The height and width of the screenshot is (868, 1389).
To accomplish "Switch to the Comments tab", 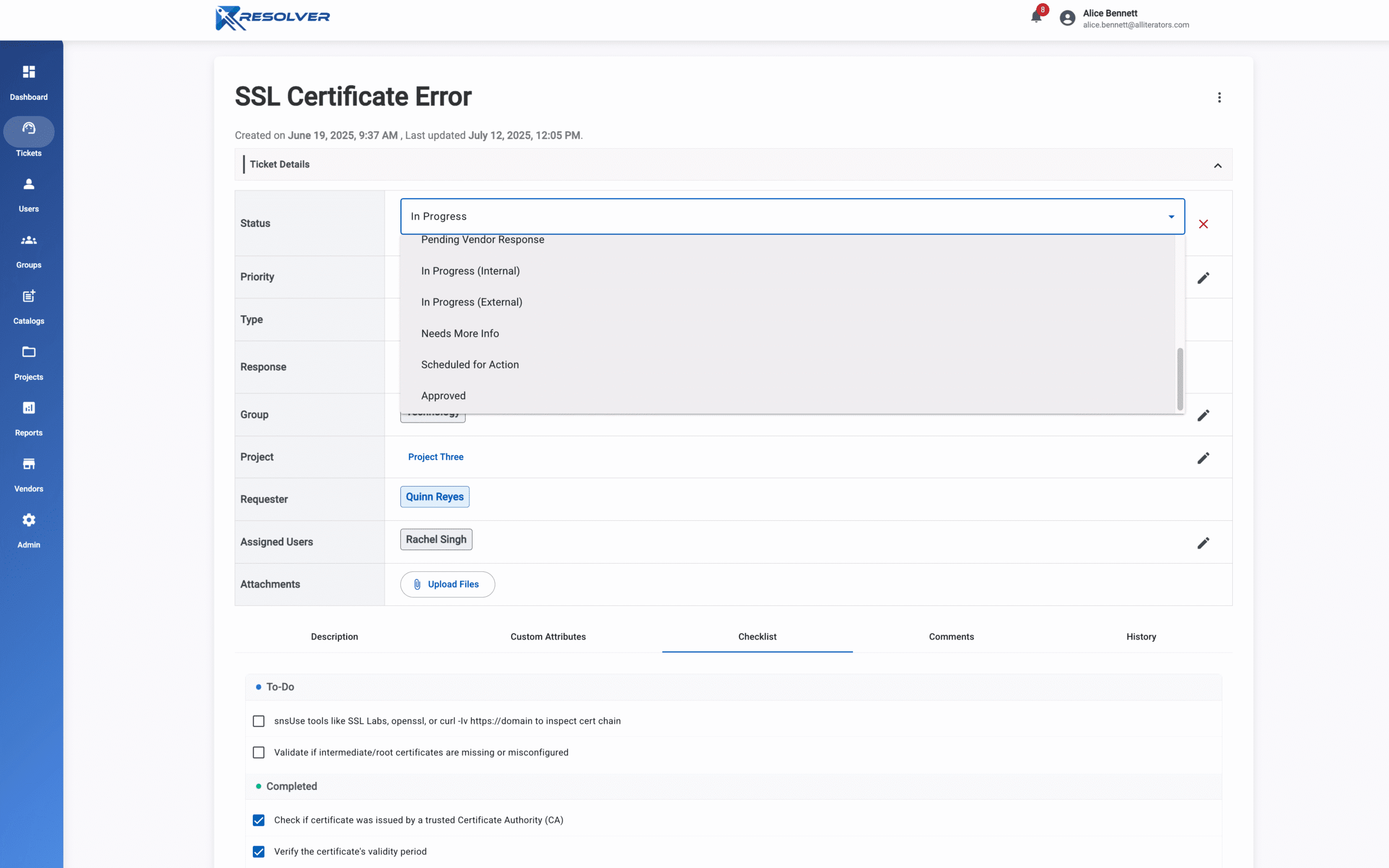I will pyautogui.click(x=951, y=637).
